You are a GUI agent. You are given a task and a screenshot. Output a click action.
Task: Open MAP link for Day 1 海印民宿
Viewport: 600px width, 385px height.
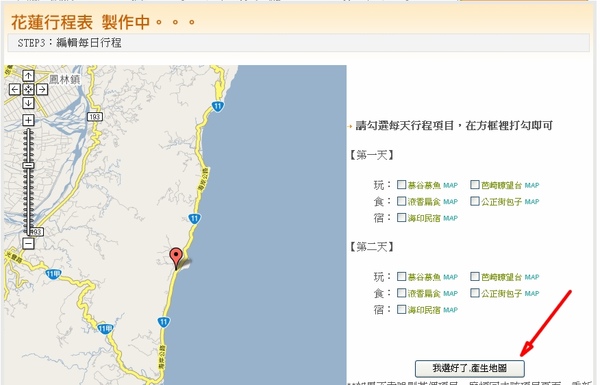click(x=450, y=219)
